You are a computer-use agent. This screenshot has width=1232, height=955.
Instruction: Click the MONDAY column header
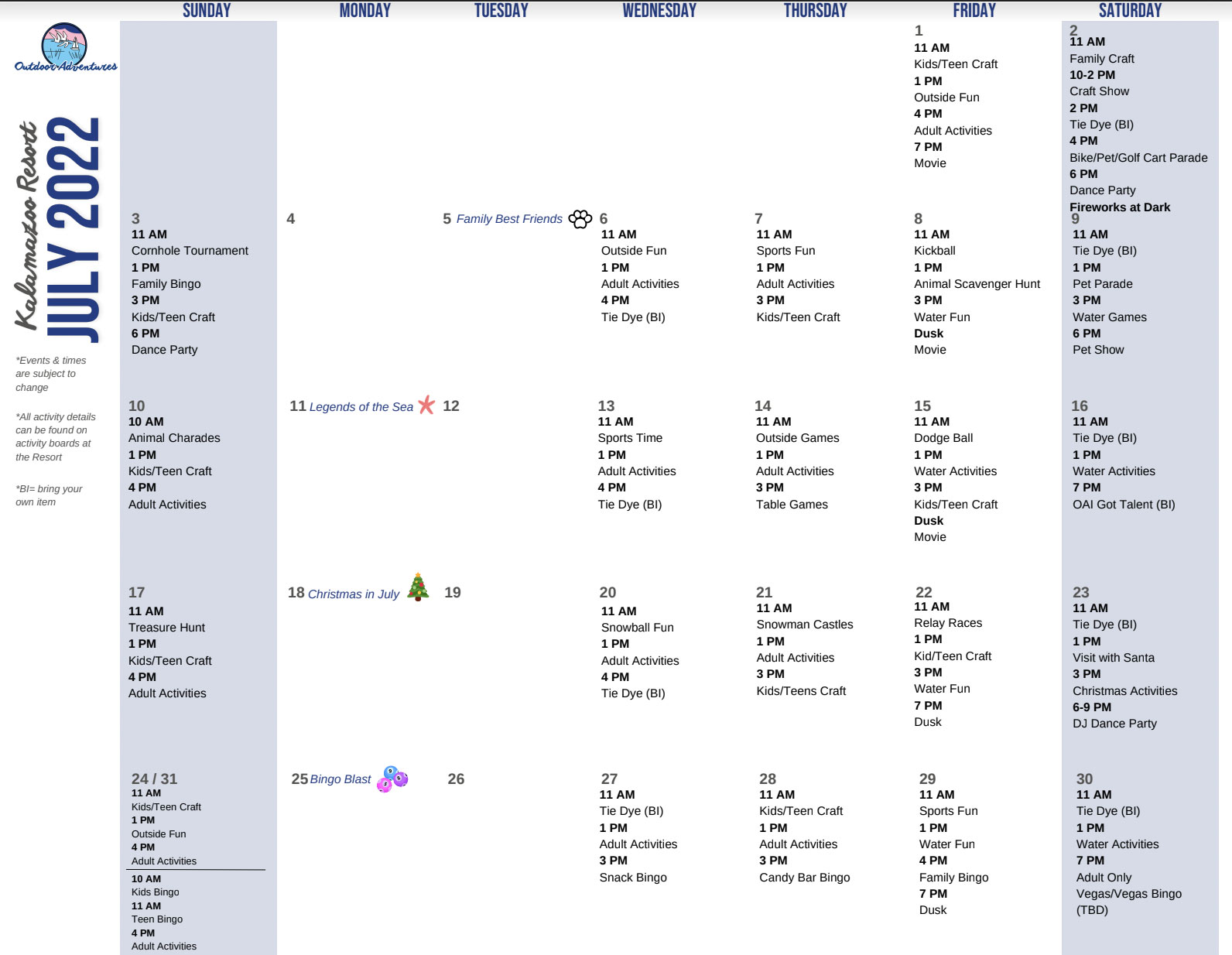[365, 10]
